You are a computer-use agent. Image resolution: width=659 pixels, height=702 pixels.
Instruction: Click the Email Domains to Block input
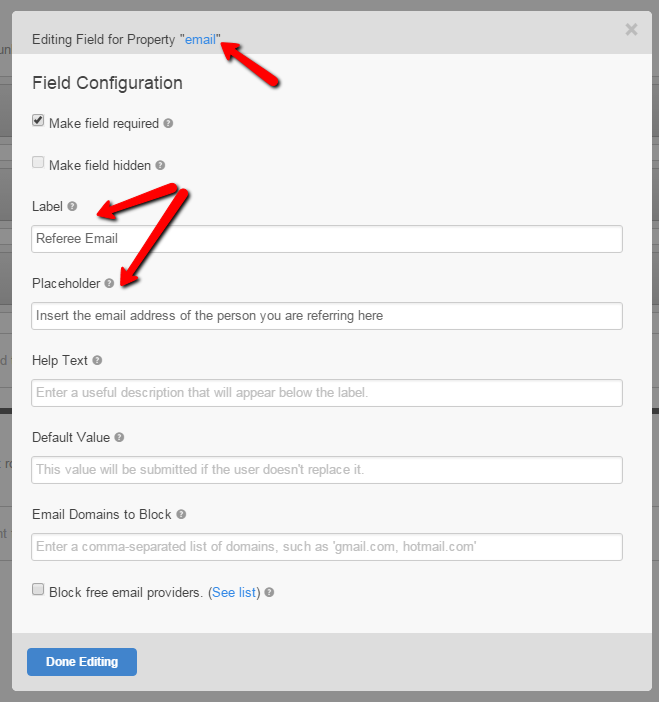[x=327, y=547]
